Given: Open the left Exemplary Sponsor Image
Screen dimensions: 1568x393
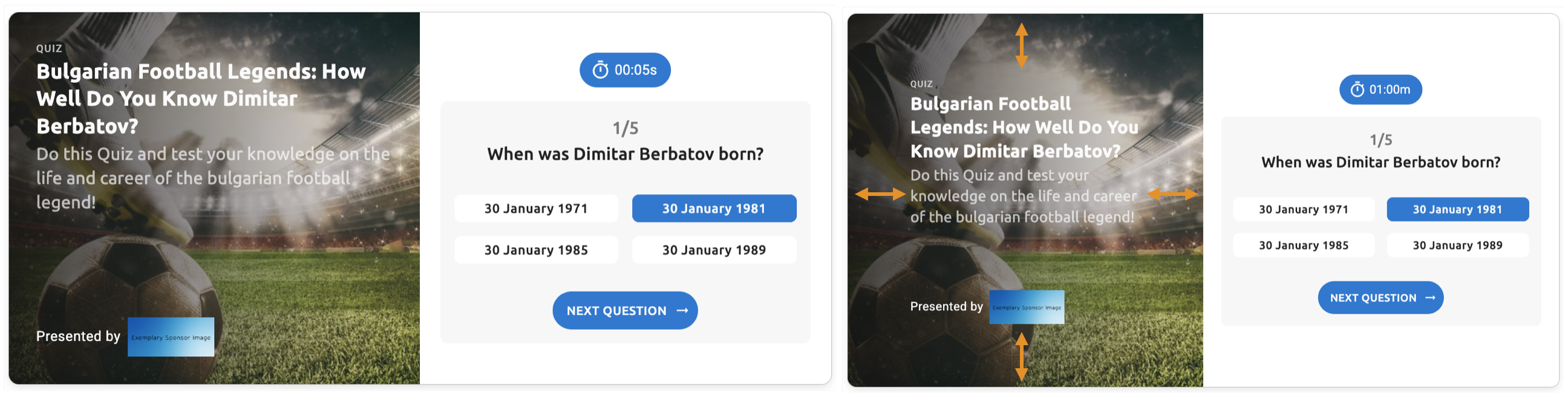Looking at the screenshot, I should click(x=171, y=337).
